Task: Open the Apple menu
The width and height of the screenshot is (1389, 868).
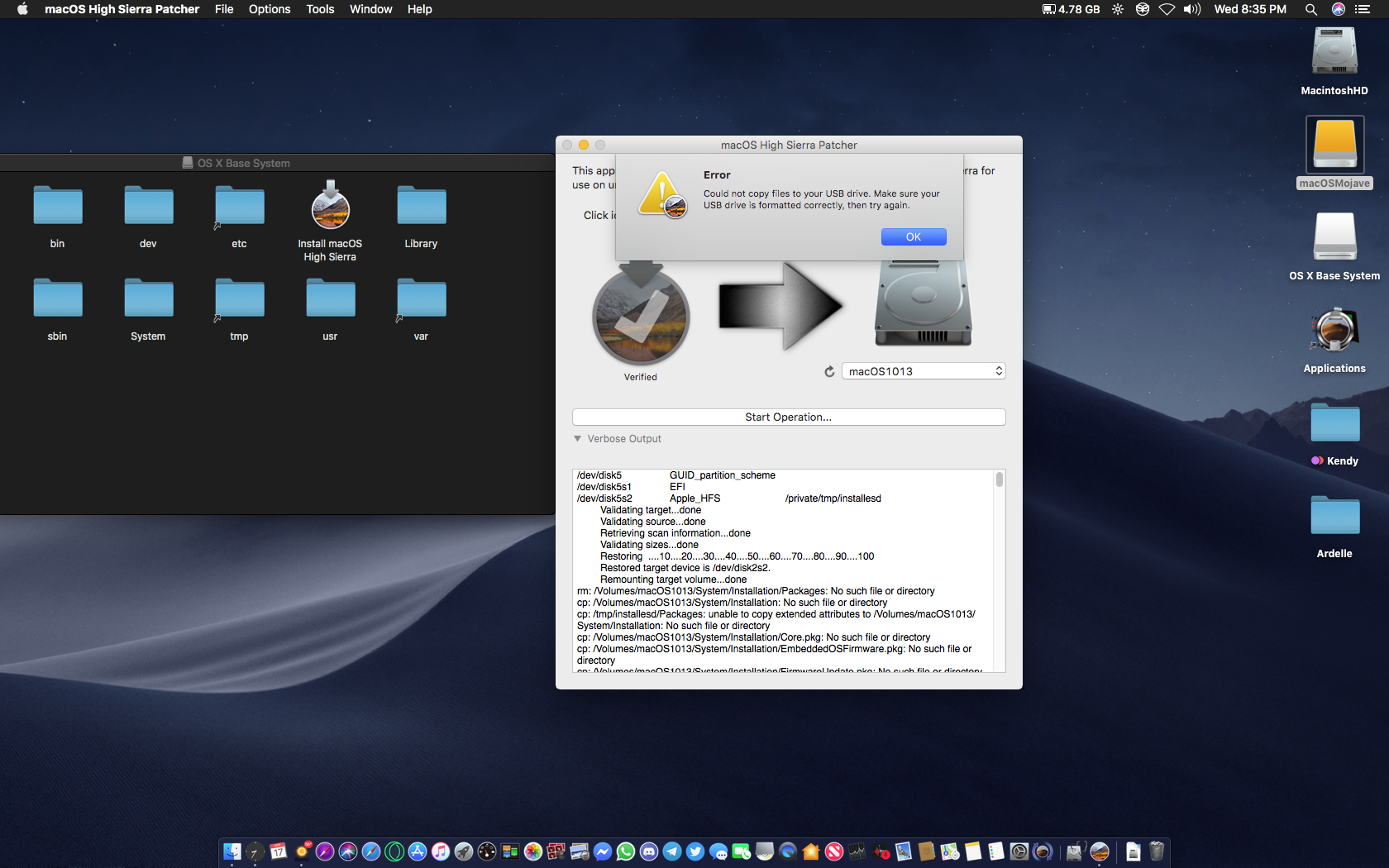Action: pyautogui.click(x=22, y=9)
